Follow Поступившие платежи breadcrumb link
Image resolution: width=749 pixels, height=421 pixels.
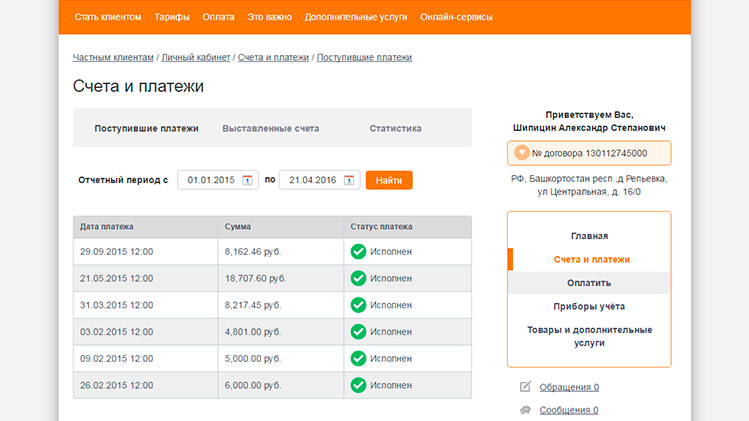[364, 57]
